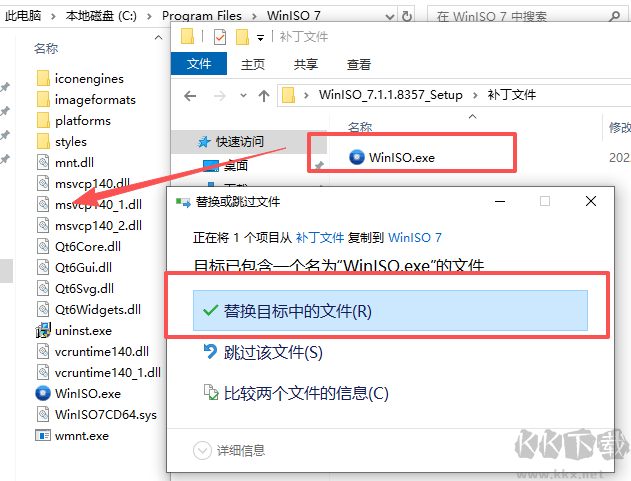The image size is (631, 481).
Task: Switch to the 共享 ribbon tab
Action: click(x=306, y=64)
